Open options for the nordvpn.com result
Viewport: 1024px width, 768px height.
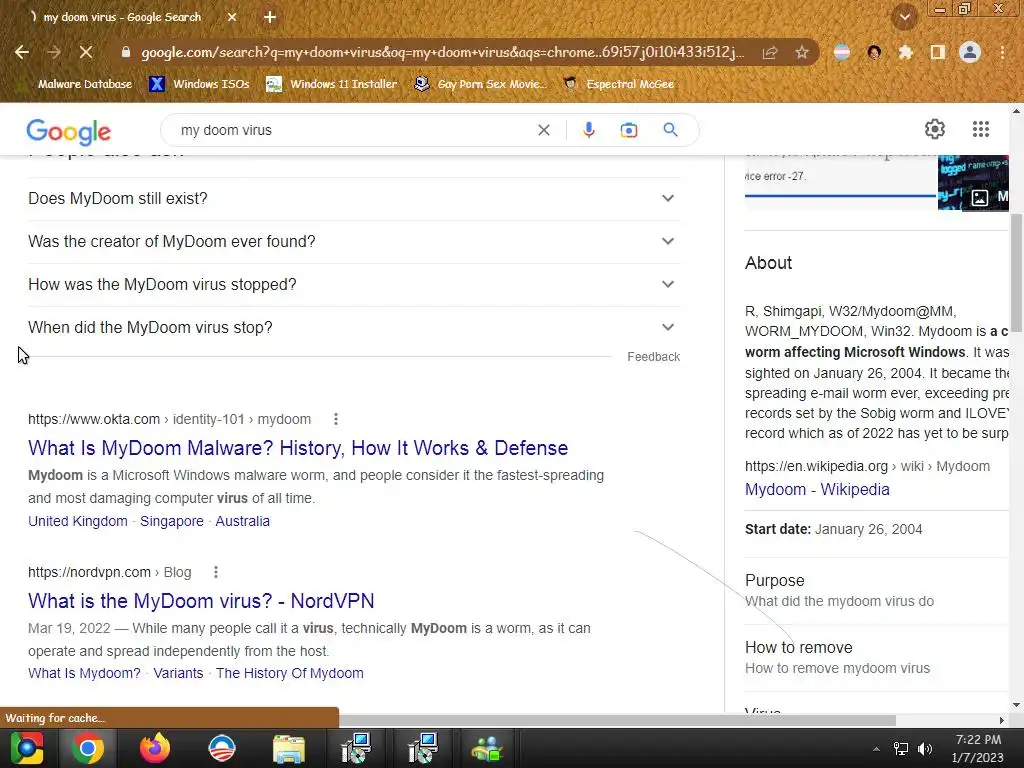[x=216, y=572]
